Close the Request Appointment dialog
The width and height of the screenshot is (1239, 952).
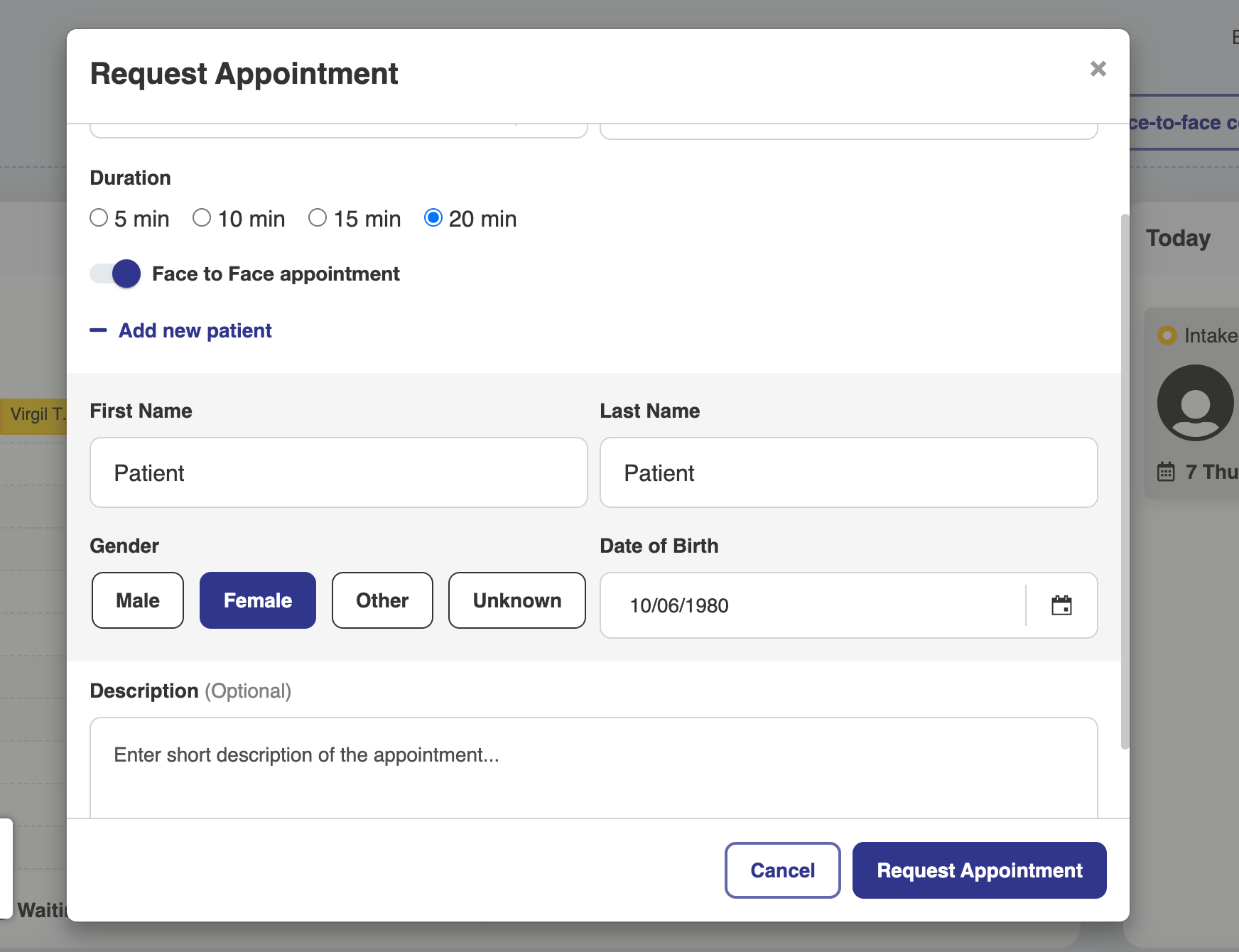pyautogui.click(x=1098, y=69)
